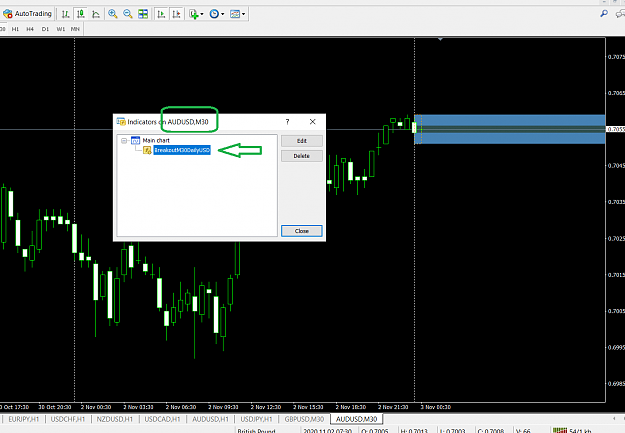This screenshot has height=433, width=625.
Task: Click the chart tabs scroll-left arrow
Action: coord(614,419)
